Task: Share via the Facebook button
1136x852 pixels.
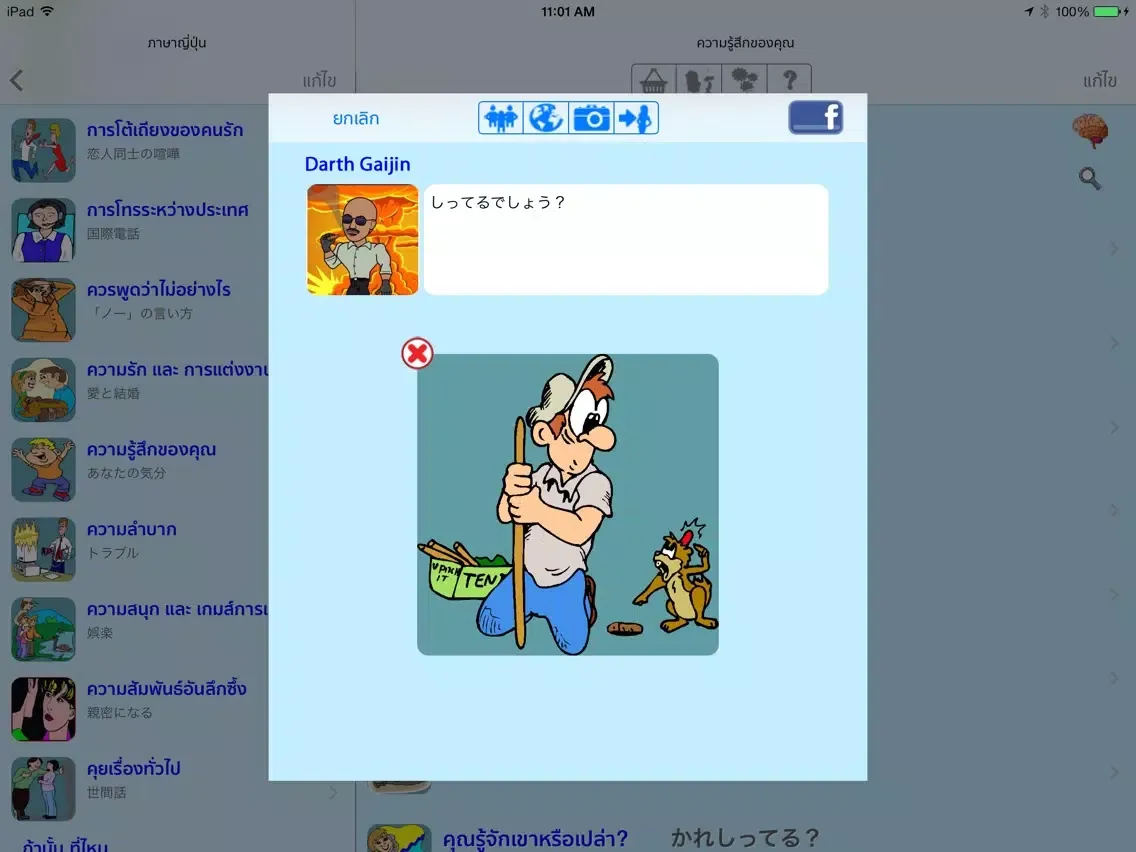Action: (816, 117)
